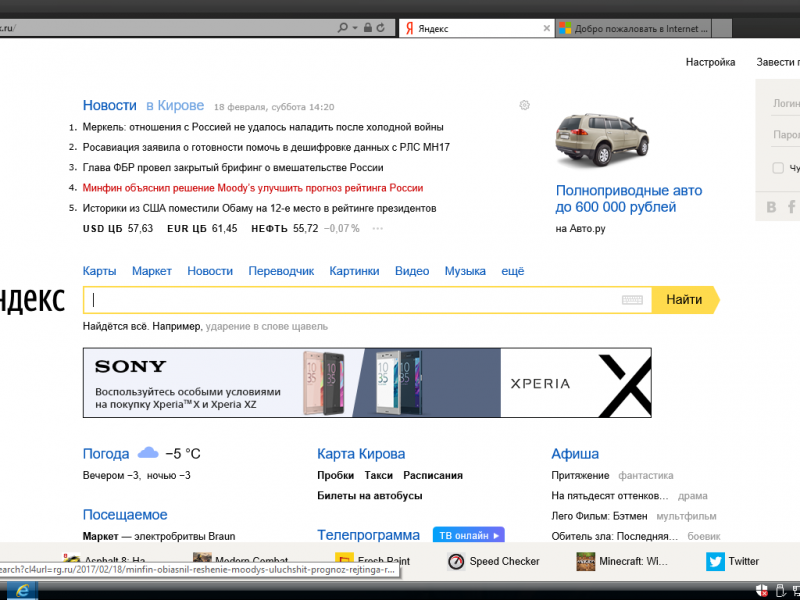Log in via Facebook icon

791,207
